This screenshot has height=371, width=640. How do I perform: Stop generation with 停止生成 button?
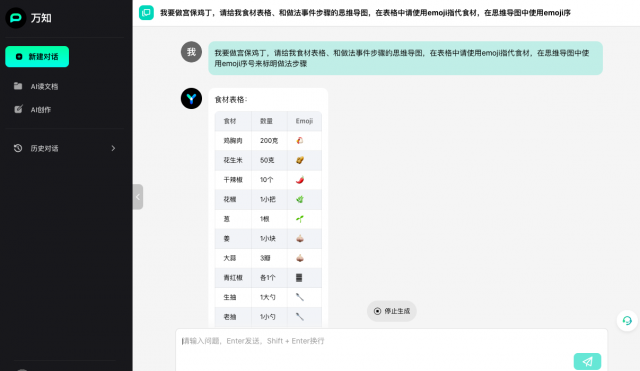(x=391, y=311)
